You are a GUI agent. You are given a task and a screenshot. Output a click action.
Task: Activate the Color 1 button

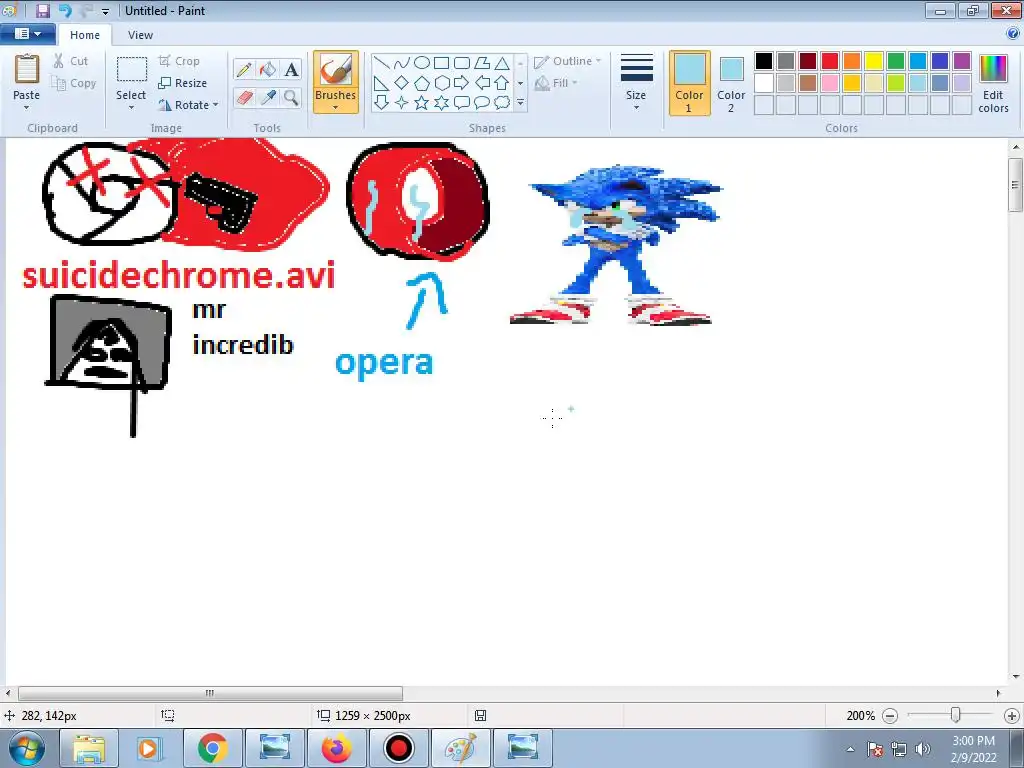click(x=690, y=84)
